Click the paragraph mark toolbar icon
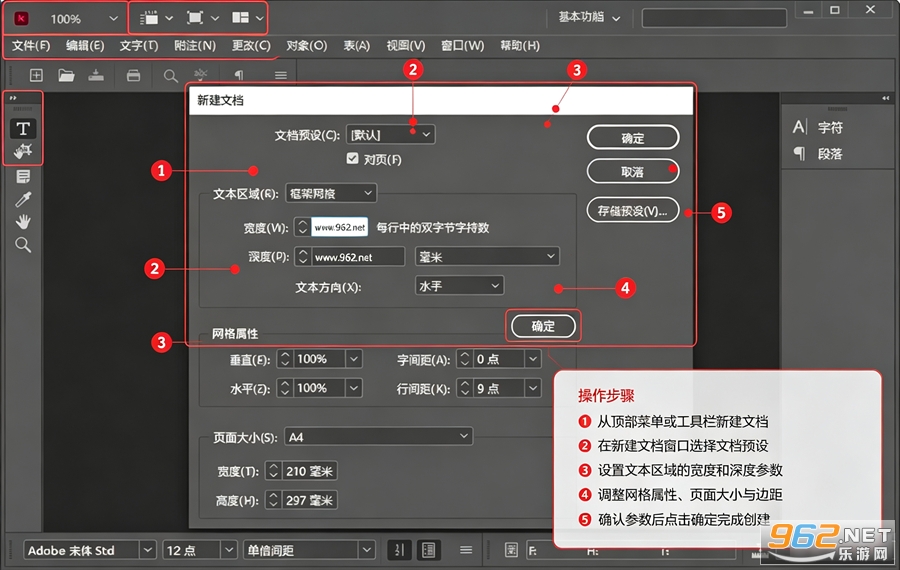 (239, 75)
